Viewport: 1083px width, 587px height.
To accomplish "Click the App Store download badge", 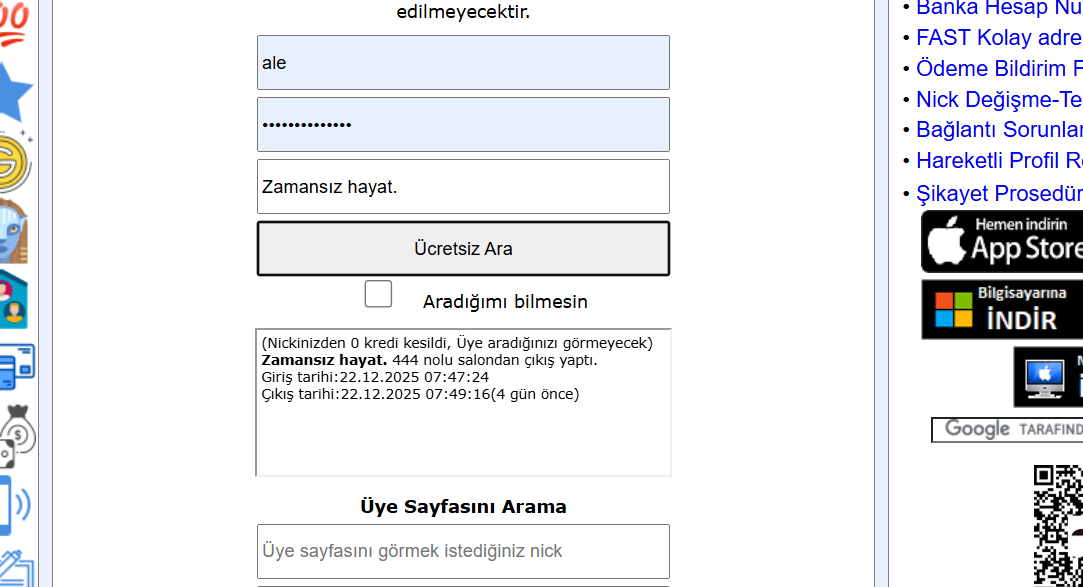I will coord(1001,242).
